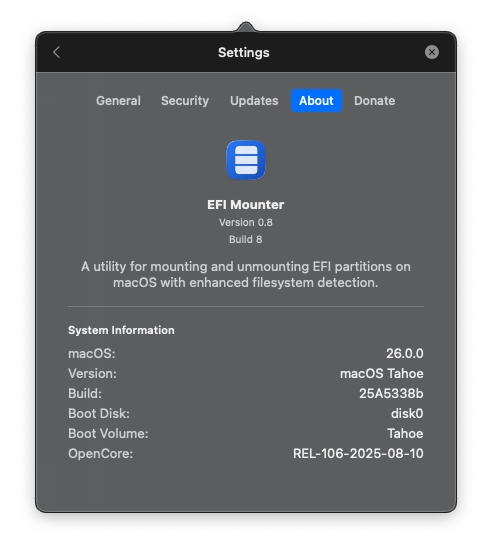Click the Version: row label

coord(92,374)
